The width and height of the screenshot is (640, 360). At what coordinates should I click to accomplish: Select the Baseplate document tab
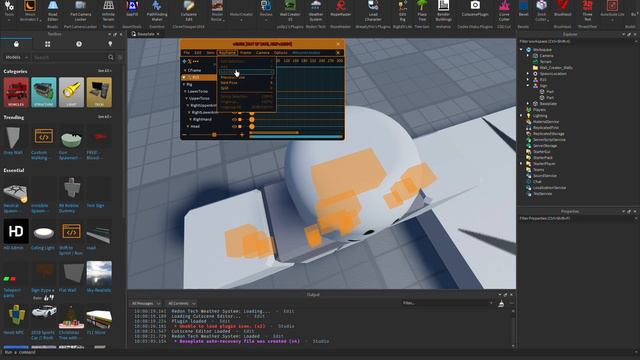[146, 34]
